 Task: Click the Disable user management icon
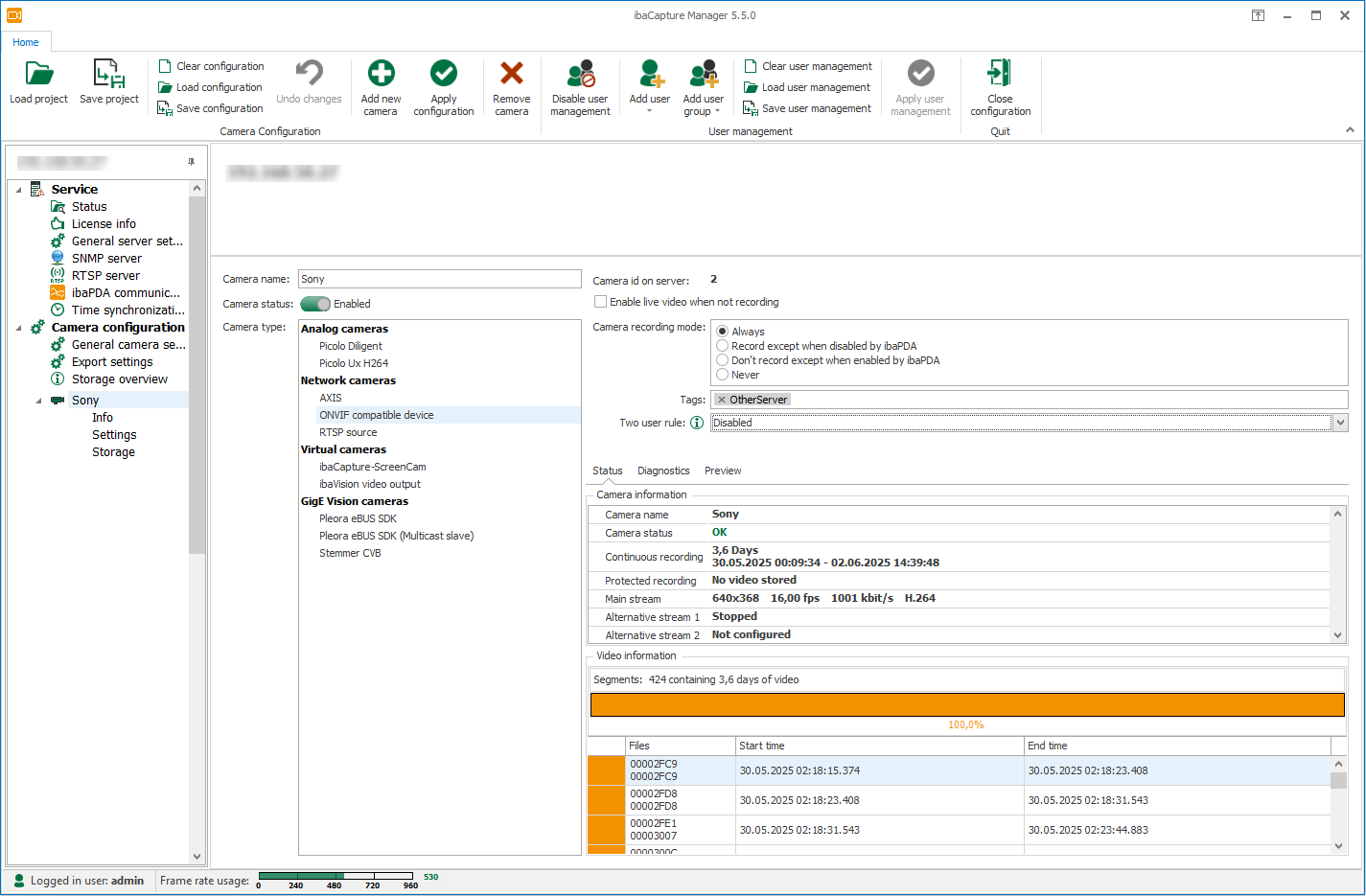[x=580, y=74]
